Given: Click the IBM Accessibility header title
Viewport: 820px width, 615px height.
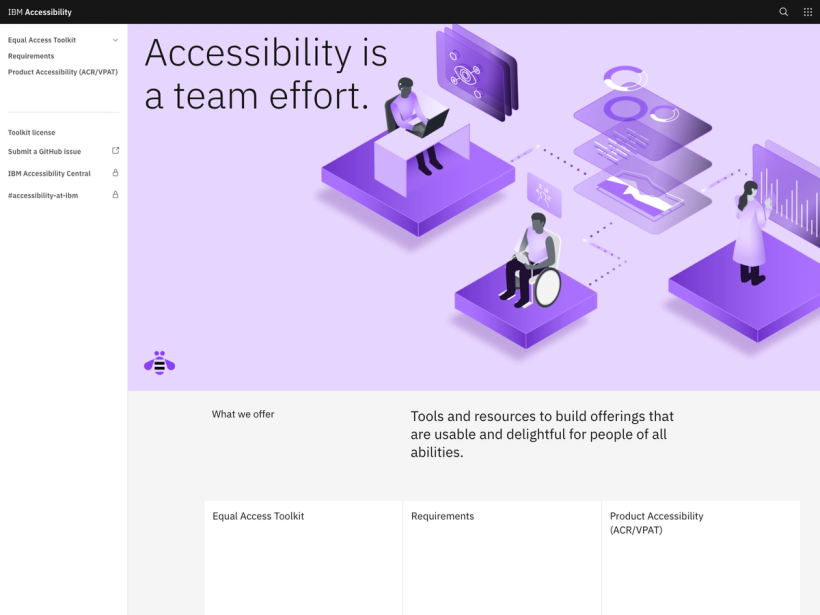Looking at the screenshot, I should click(40, 12).
